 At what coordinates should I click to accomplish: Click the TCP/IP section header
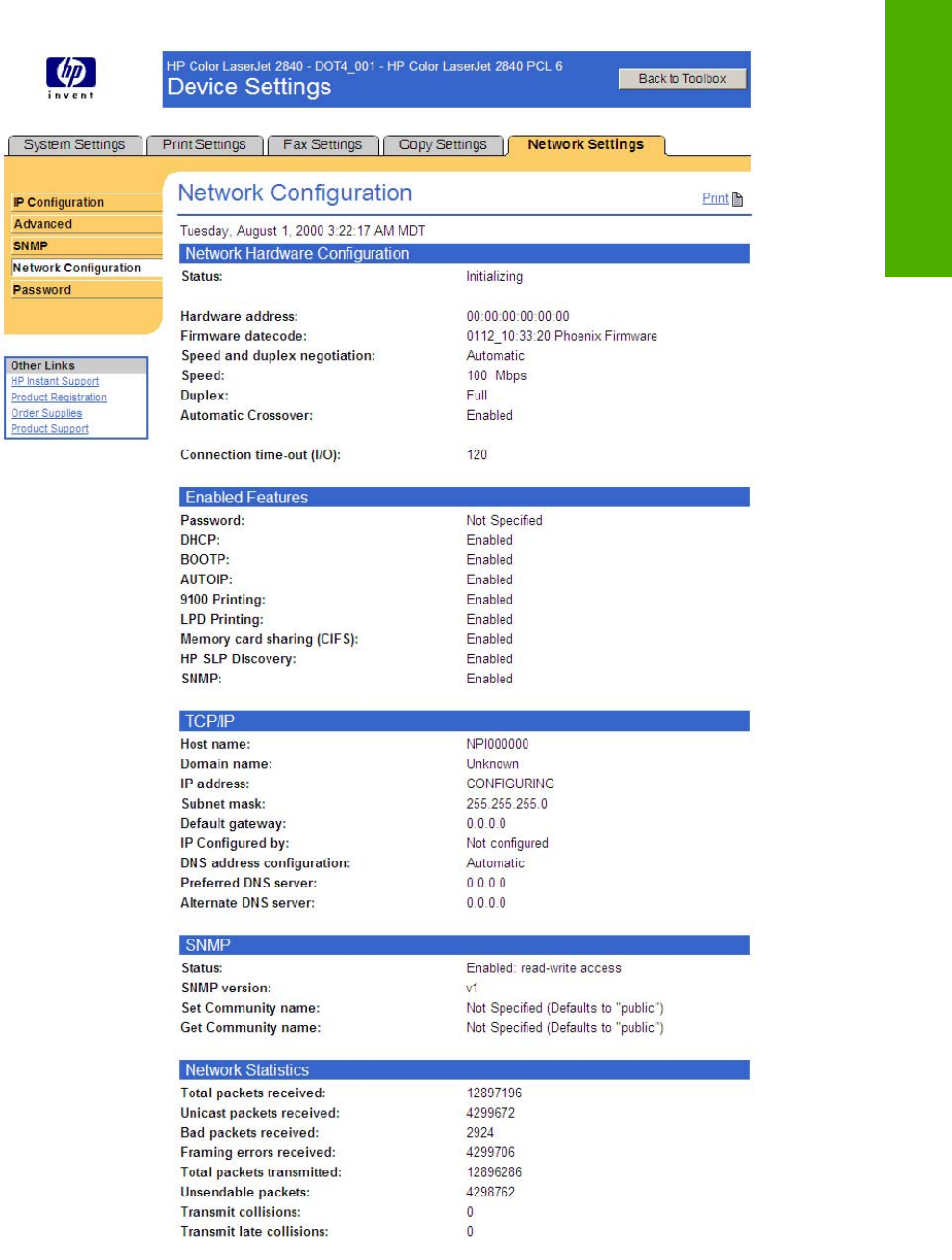click(464, 721)
